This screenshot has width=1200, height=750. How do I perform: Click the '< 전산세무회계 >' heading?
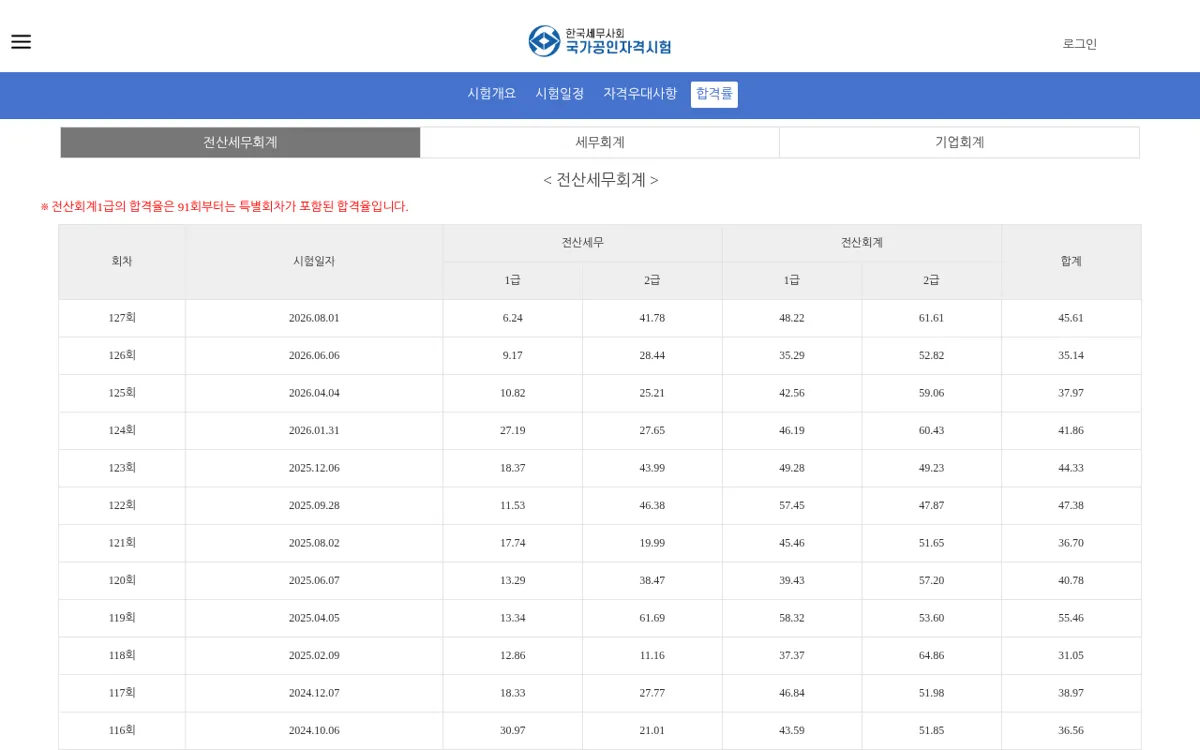(600, 180)
